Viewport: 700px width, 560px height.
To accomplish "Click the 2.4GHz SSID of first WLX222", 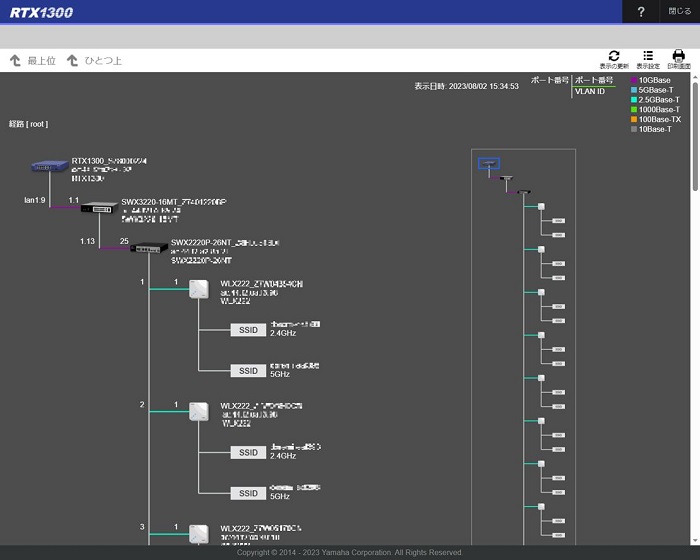I will tap(248, 330).
